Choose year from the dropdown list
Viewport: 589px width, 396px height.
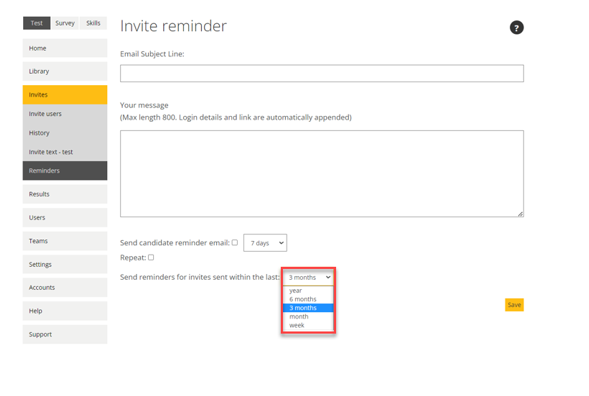coord(308,290)
